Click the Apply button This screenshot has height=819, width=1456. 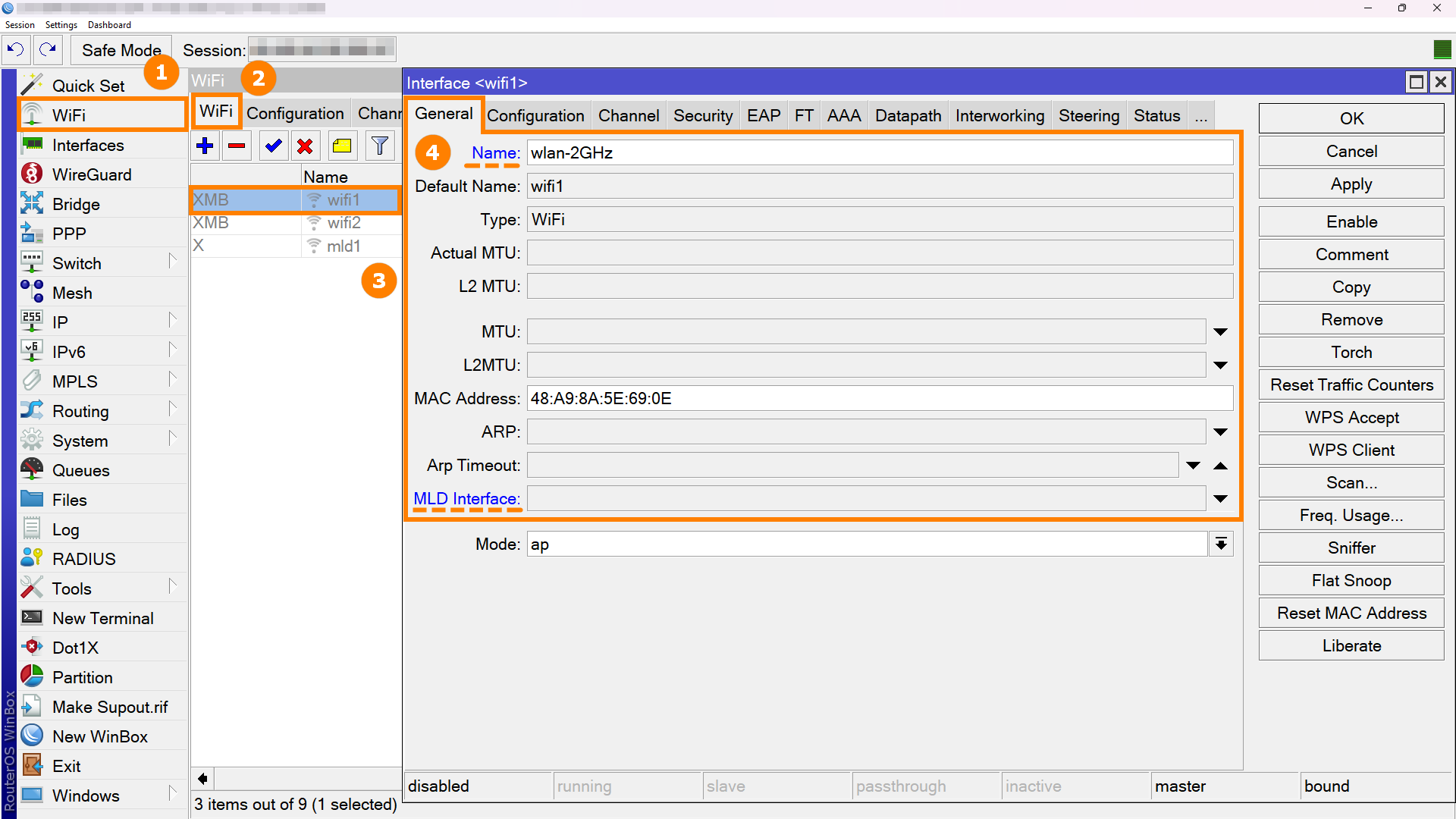pyautogui.click(x=1351, y=184)
